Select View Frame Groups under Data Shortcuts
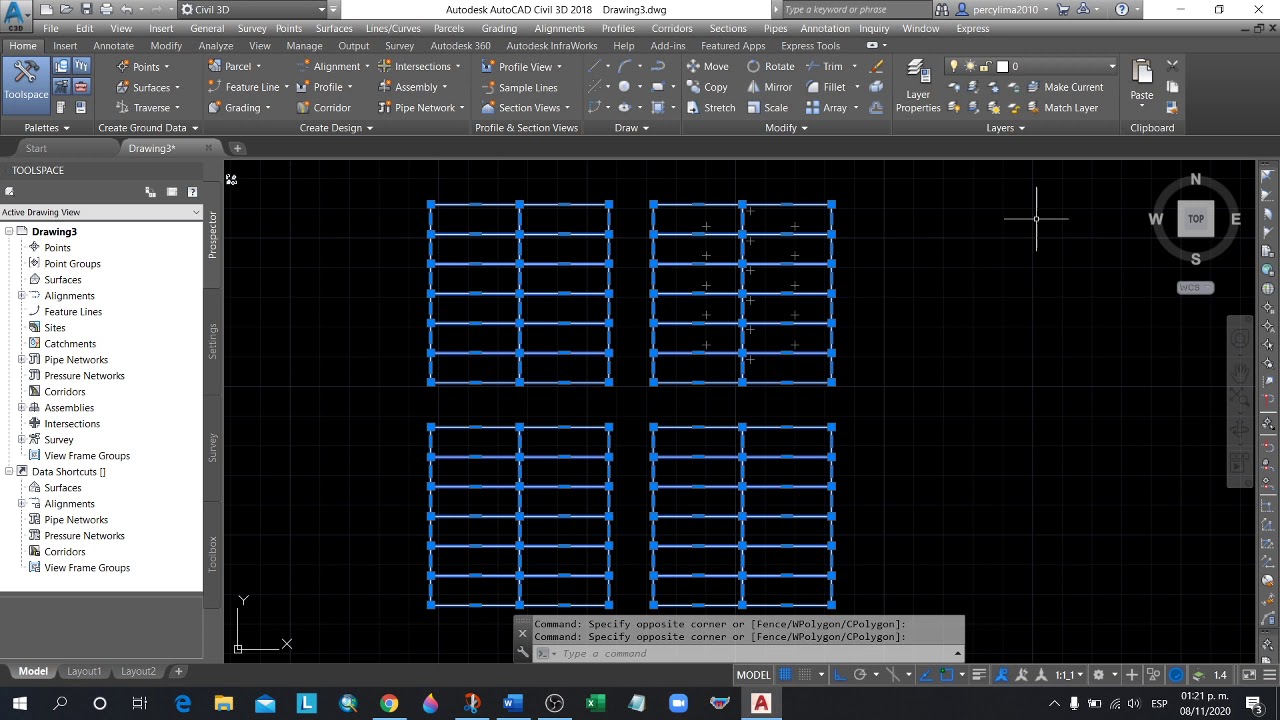 click(x=86, y=568)
